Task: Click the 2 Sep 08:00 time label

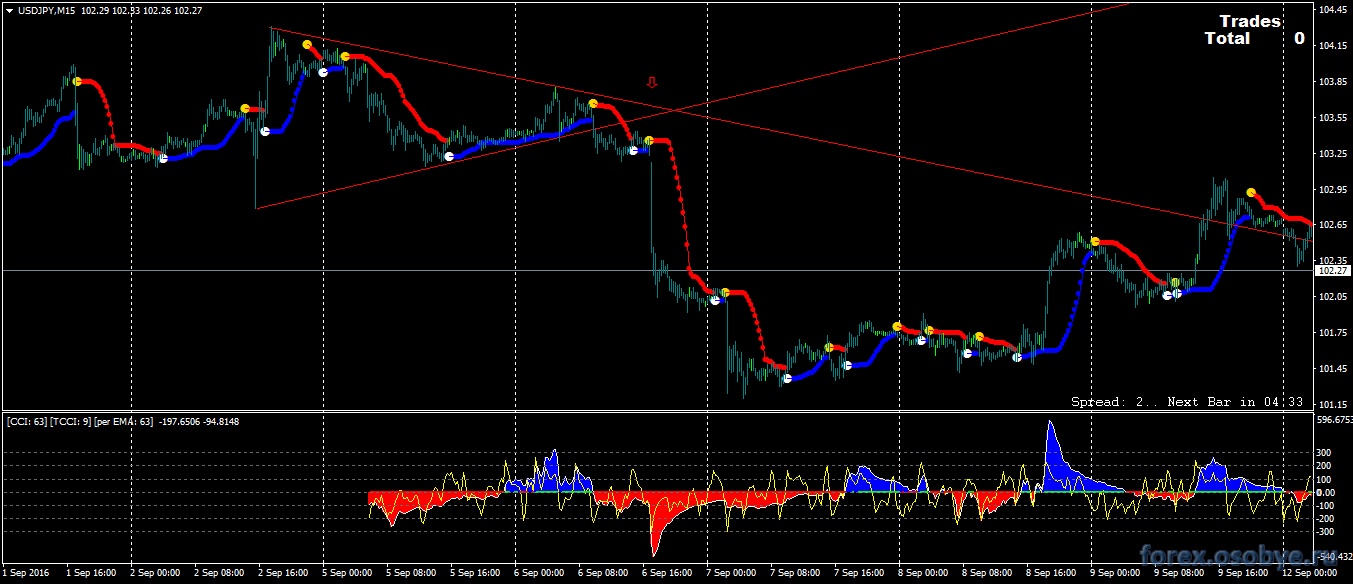Action: pyautogui.click(x=220, y=574)
